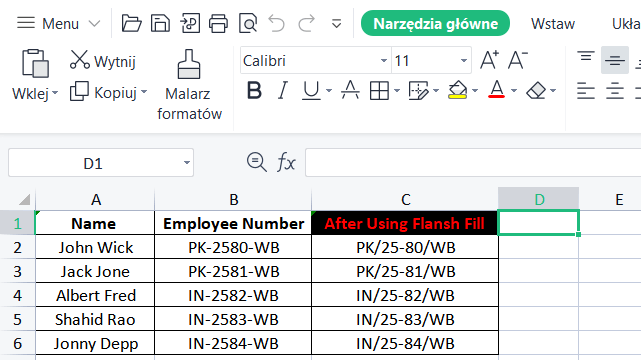Redo the last action
Screen dimensions: 641x360
(x=306, y=23)
